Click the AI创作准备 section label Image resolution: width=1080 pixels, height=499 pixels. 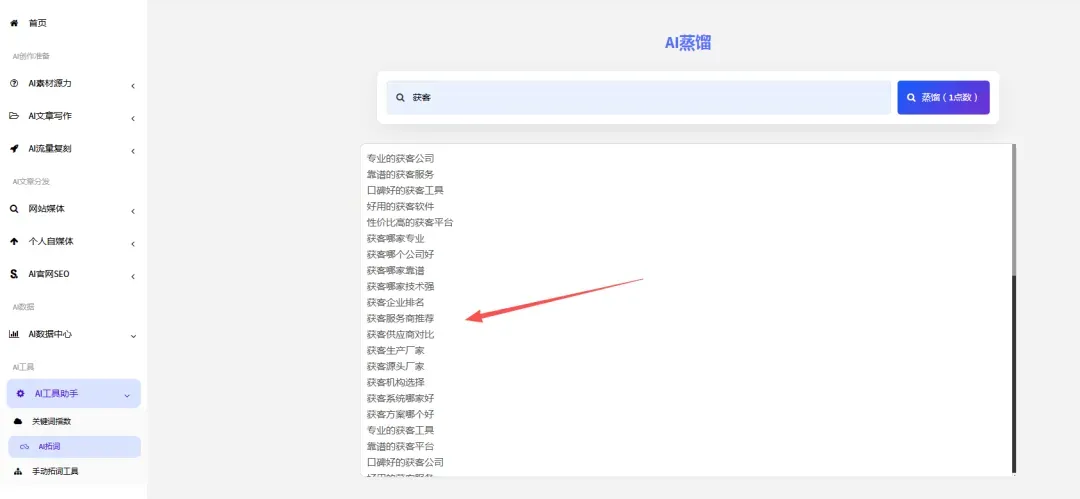pos(31,56)
